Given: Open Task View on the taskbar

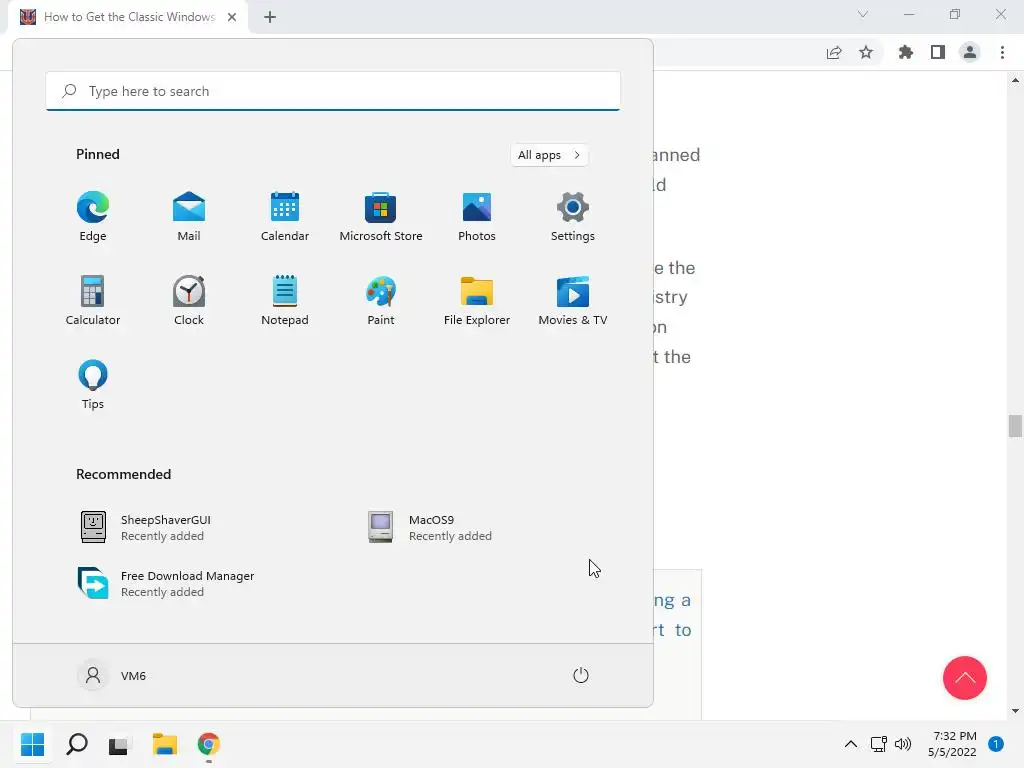Looking at the screenshot, I should click(x=119, y=744).
